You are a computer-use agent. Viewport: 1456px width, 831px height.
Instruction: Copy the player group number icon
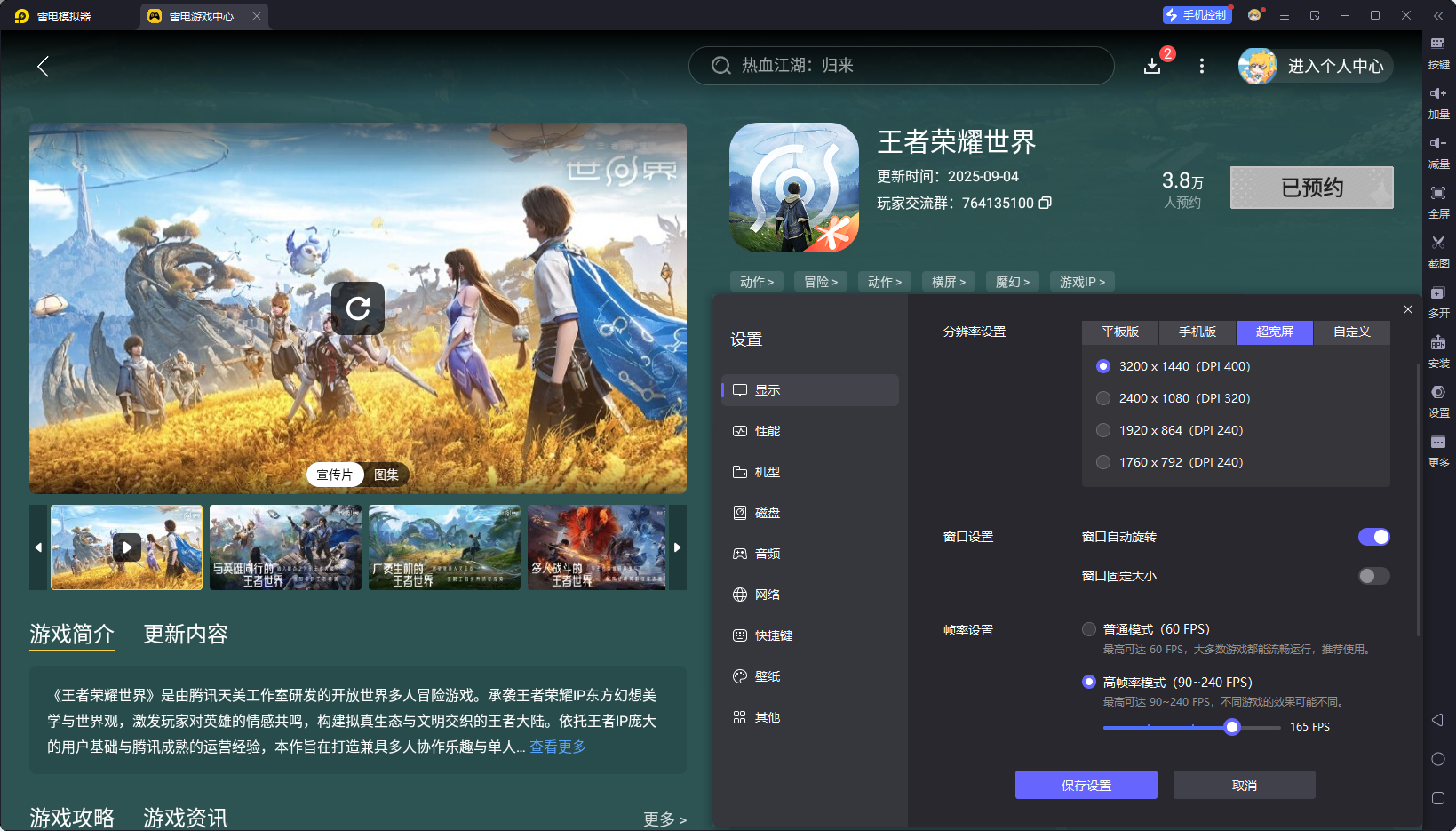tap(1046, 203)
